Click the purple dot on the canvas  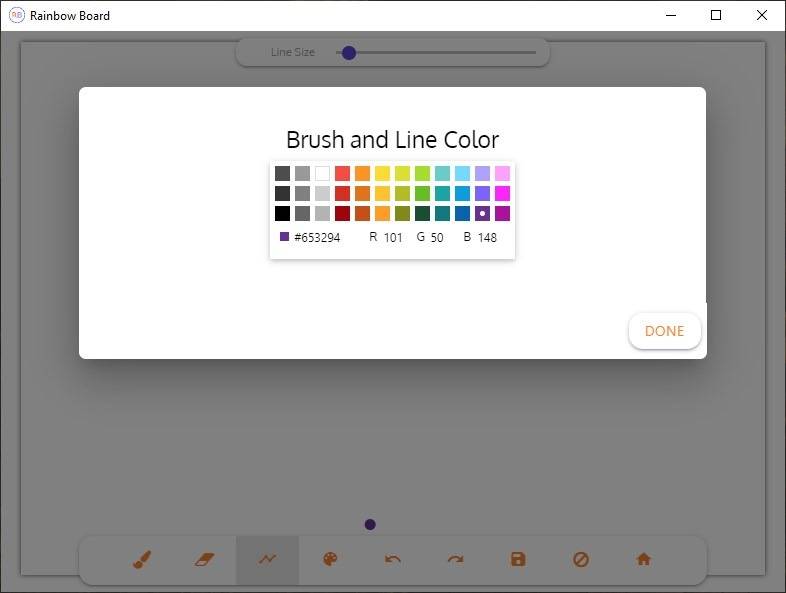tap(370, 525)
